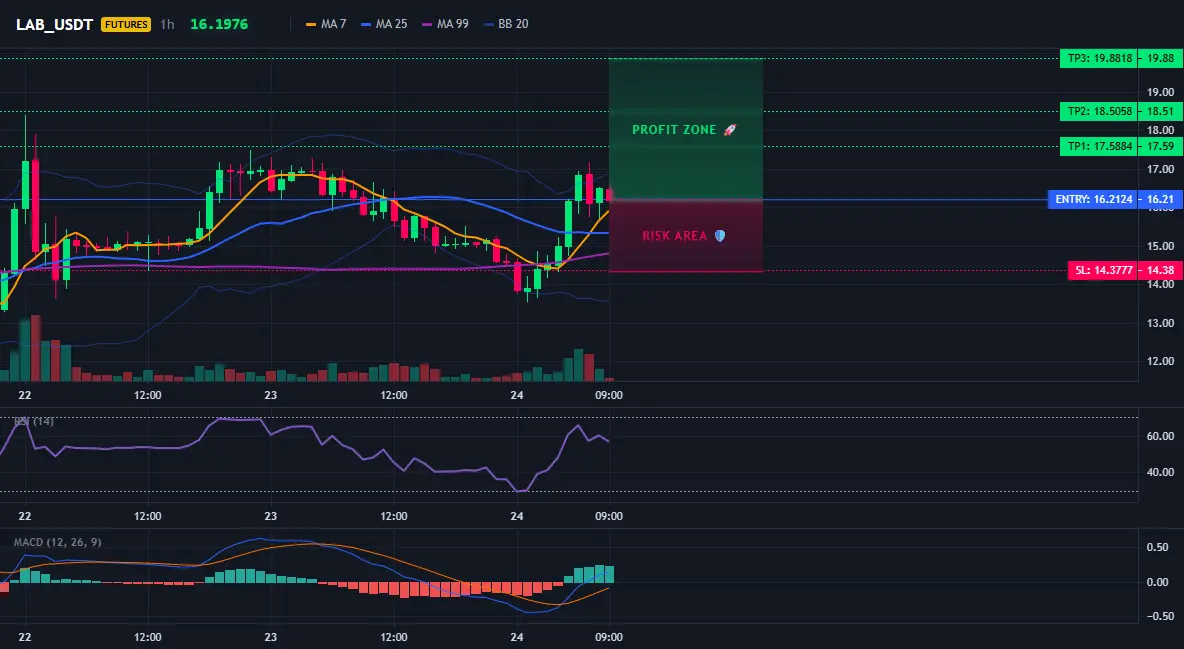This screenshot has width=1184, height=649.
Task: Click the shield icon in risk area
Action: tap(720, 236)
